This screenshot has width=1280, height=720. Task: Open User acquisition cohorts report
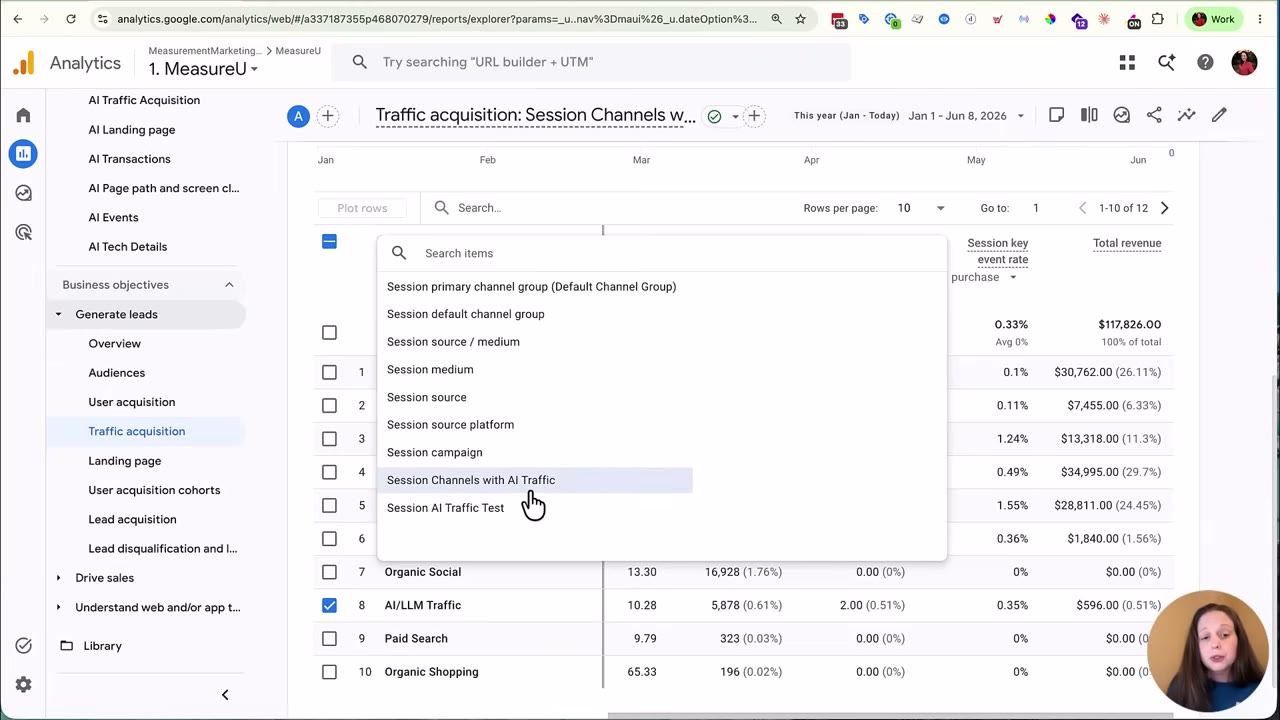click(x=154, y=490)
